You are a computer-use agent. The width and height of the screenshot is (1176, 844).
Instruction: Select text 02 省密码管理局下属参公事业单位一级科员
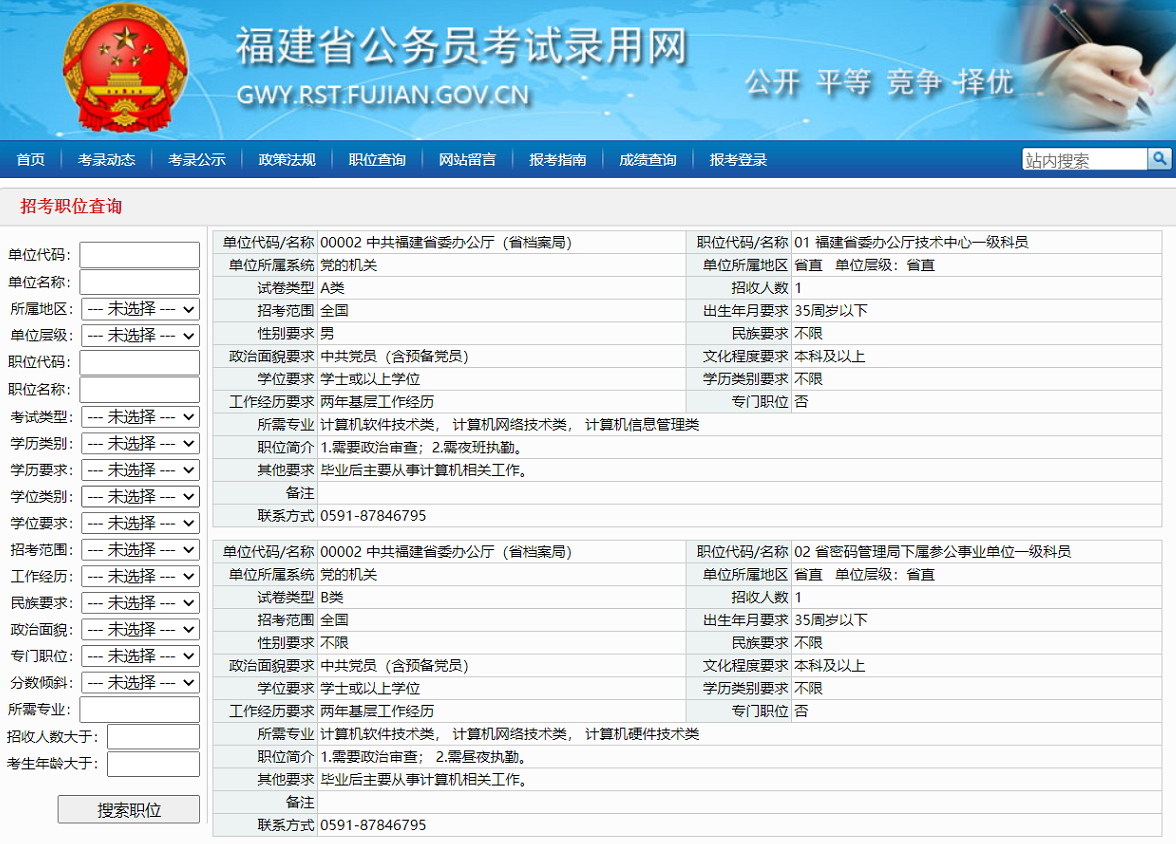point(932,551)
